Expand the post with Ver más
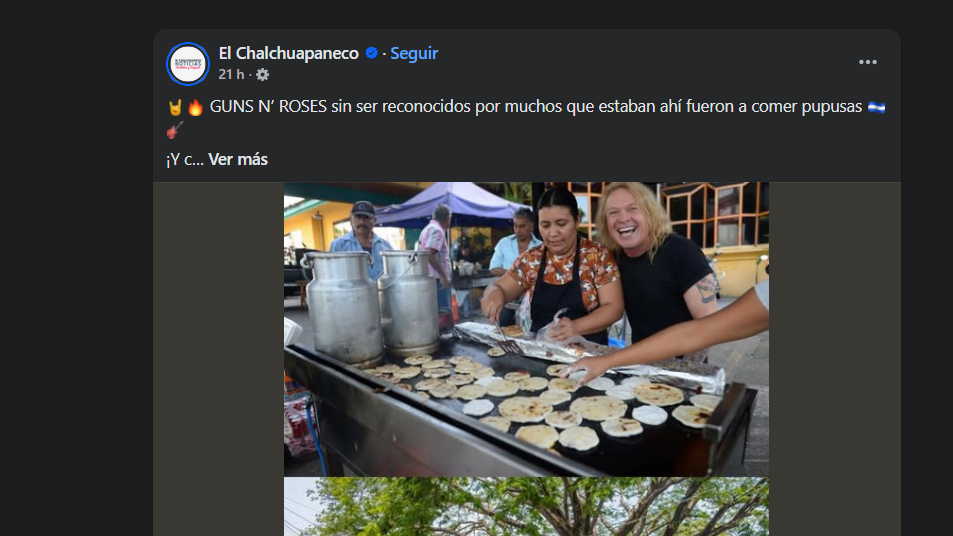This screenshot has height=536, width=953. 238,159
